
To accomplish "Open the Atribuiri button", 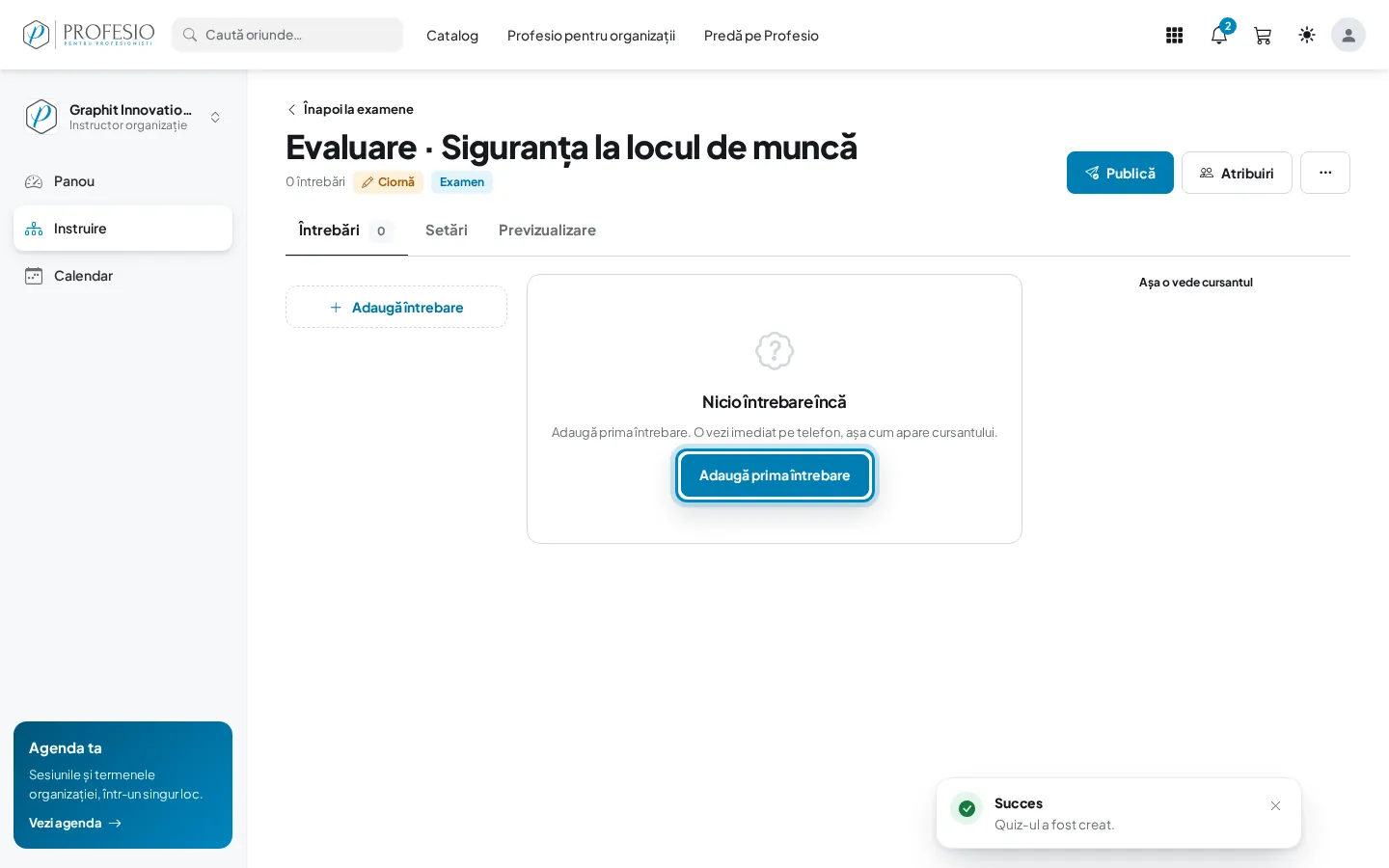I will coord(1237,173).
